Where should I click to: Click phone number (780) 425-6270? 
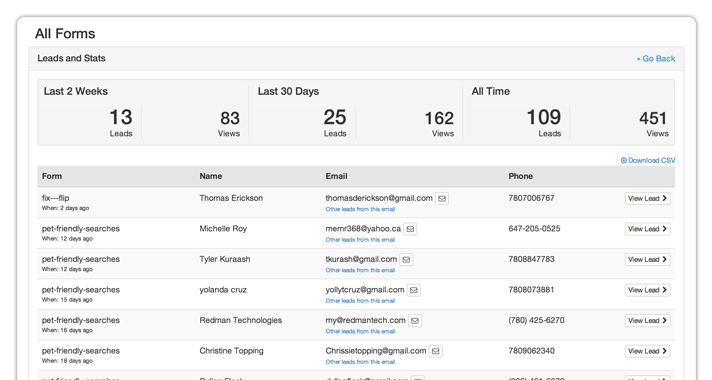click(x=536, y=320)
